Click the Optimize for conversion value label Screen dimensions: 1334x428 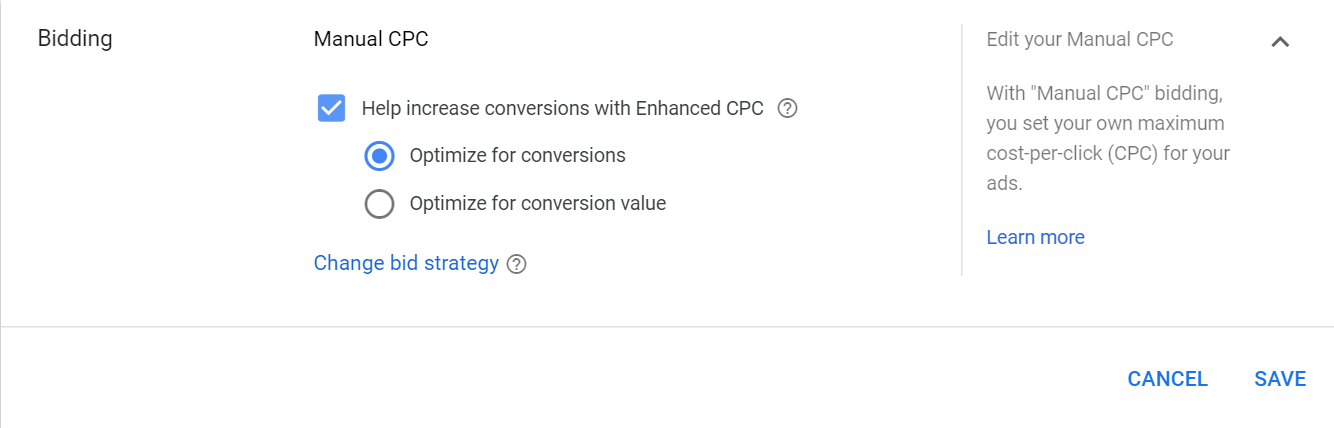[x=537, y=204]
